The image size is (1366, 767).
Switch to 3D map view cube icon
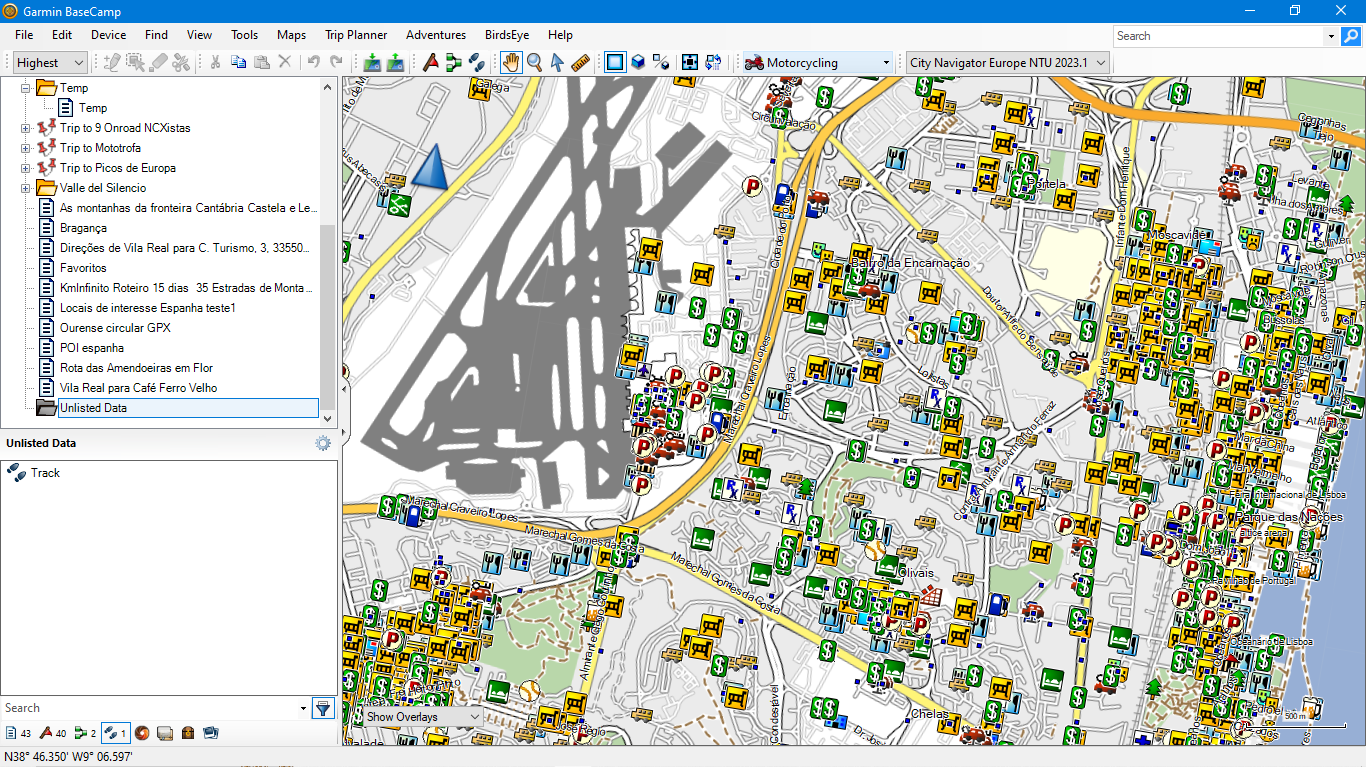coord(638,62)
